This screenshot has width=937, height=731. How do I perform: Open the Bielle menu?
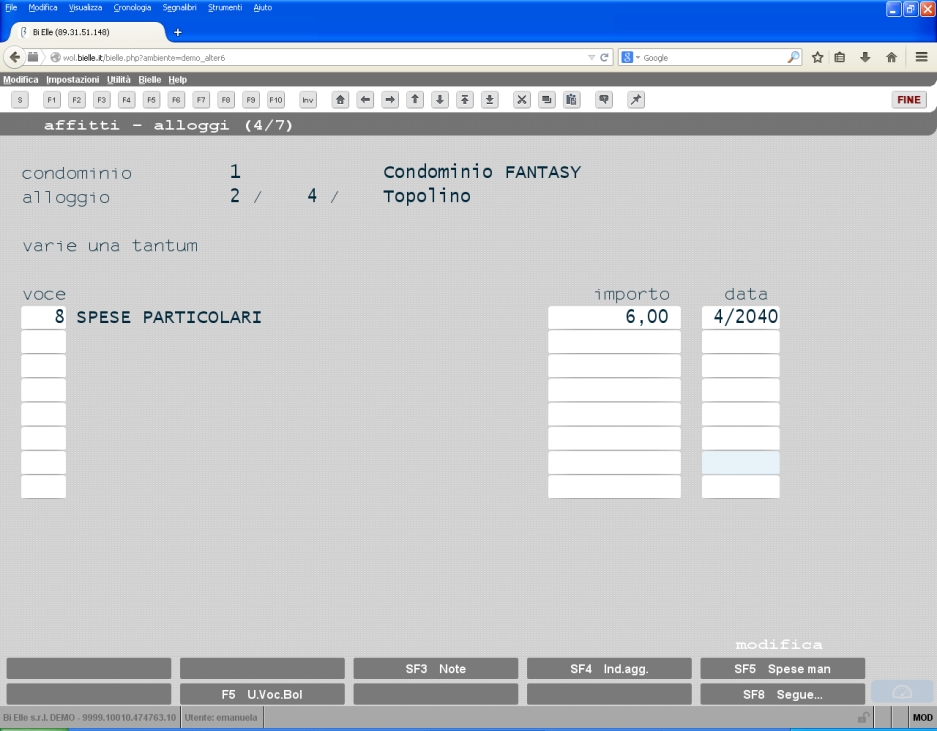click(149, 79)
